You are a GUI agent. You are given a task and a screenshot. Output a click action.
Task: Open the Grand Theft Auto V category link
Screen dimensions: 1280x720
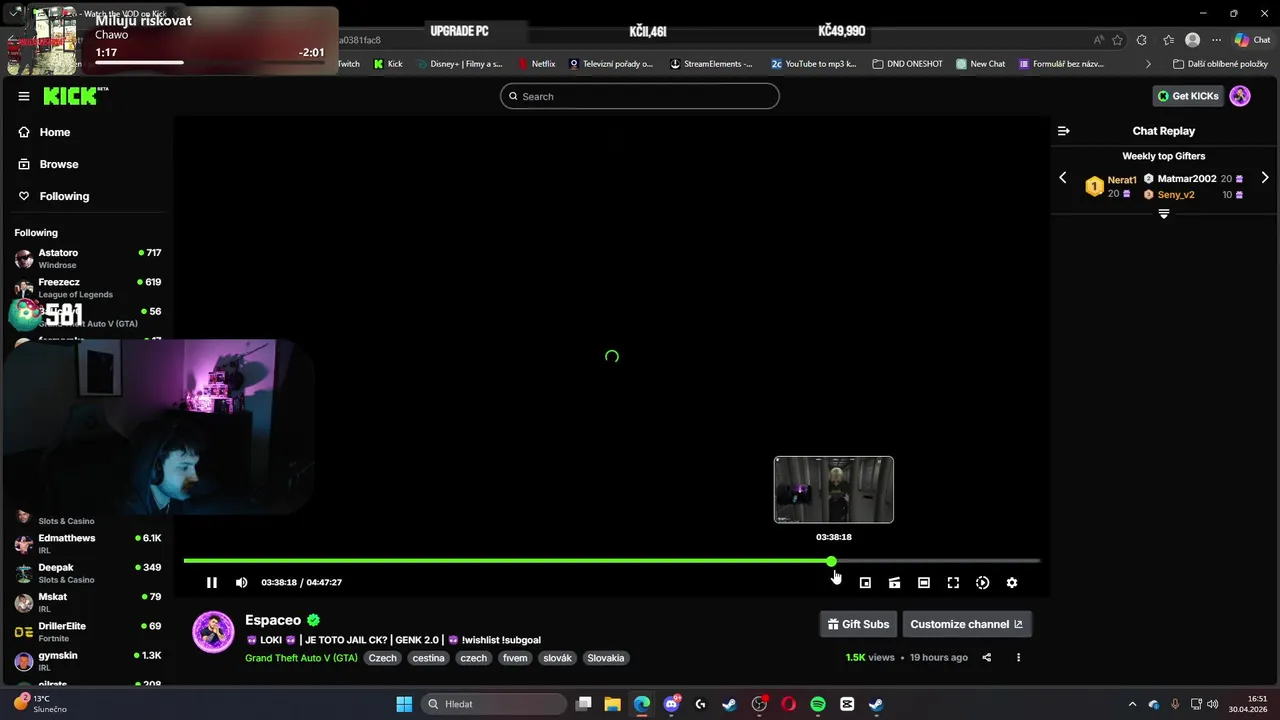coord(301,658)
